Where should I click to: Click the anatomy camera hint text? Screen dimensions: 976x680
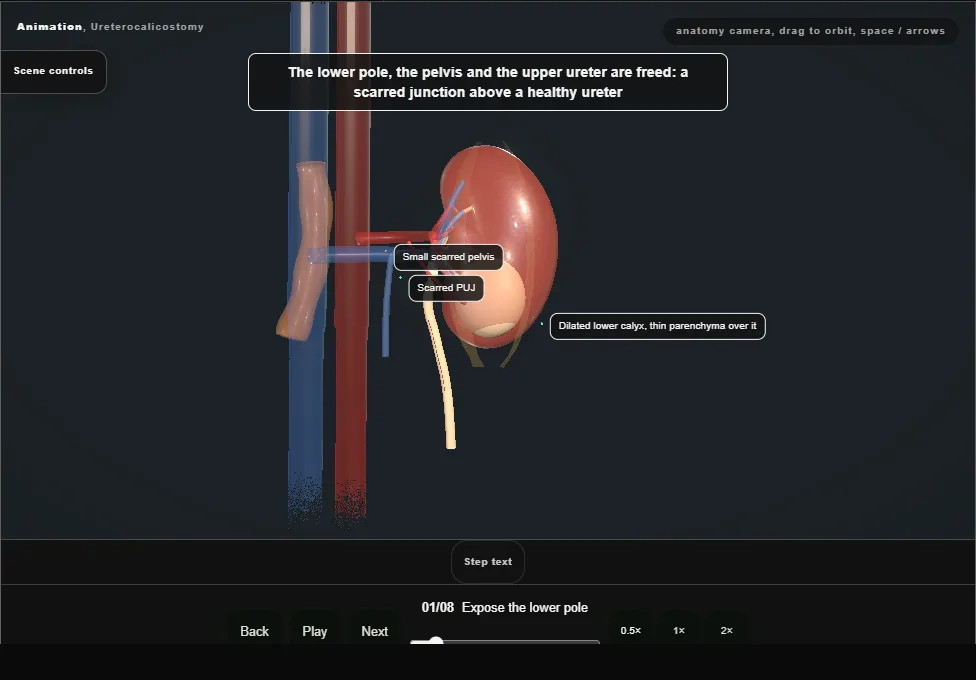810,31
